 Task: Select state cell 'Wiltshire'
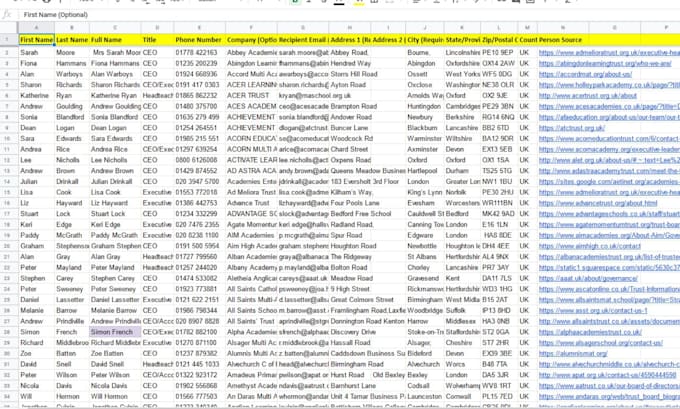pyautogui.click(x=462, y=139)
